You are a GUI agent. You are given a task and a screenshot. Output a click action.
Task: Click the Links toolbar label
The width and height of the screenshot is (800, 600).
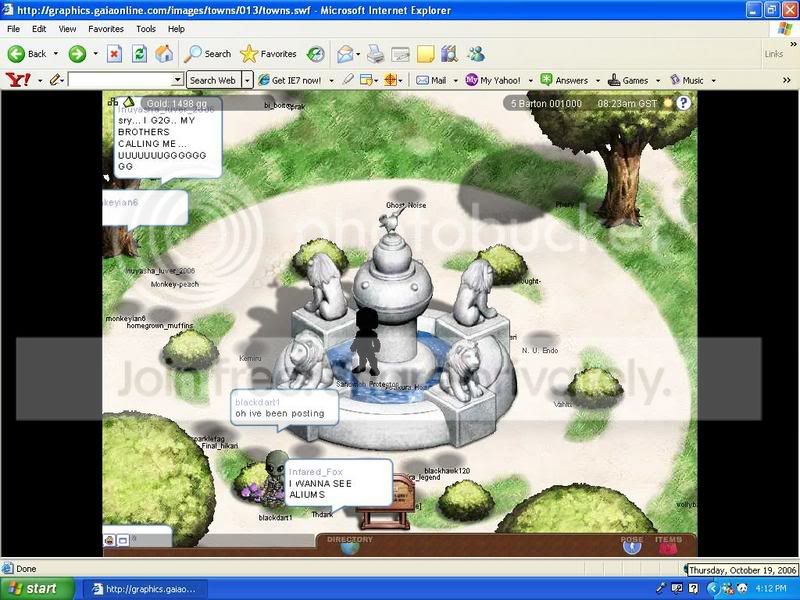pos(773,54)
